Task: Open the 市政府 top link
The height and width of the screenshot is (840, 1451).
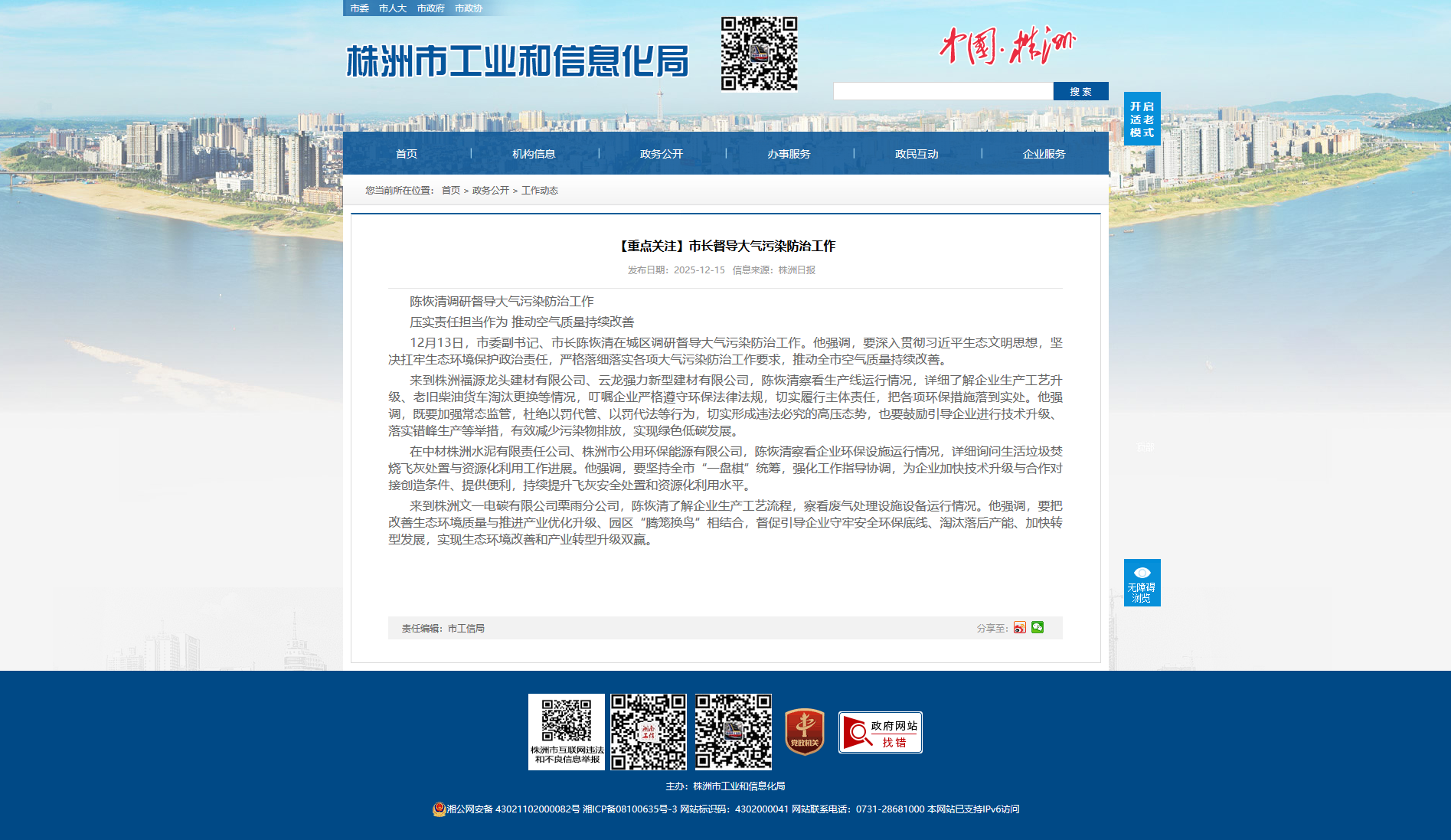Action: pyautogui.click(x=430, y=8)
